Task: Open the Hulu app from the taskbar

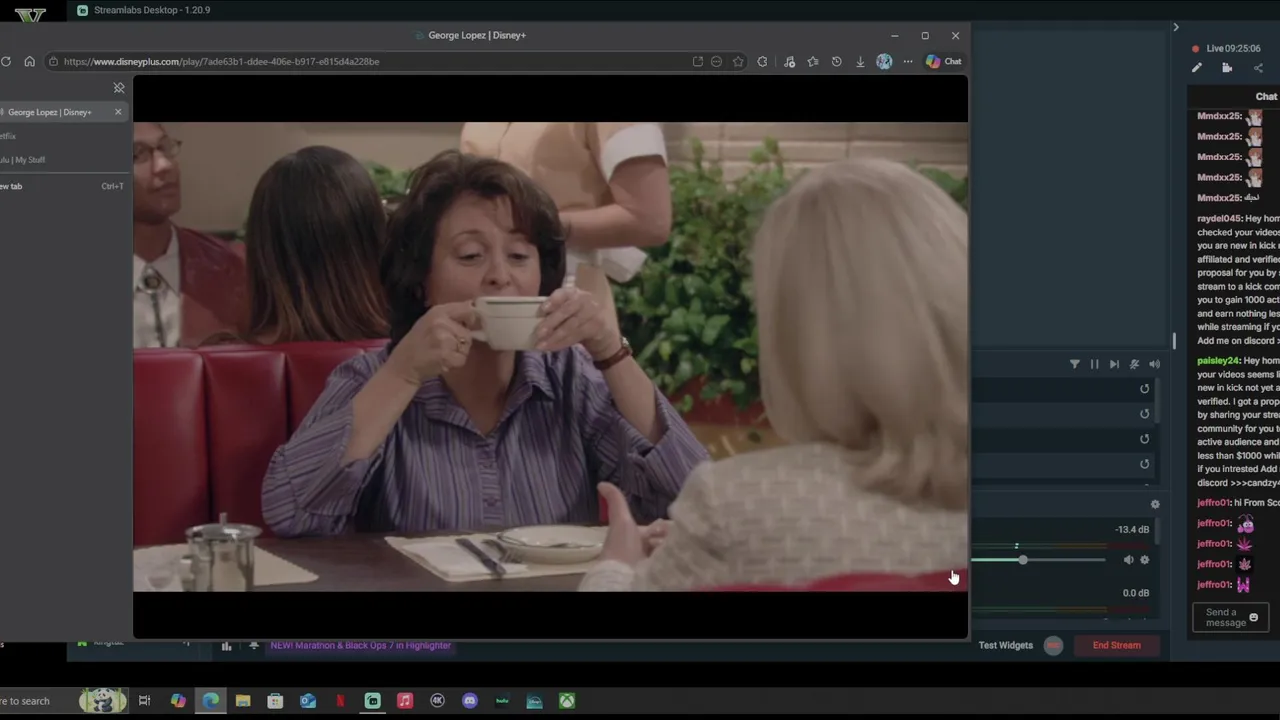Action: [x=502, y=701]
